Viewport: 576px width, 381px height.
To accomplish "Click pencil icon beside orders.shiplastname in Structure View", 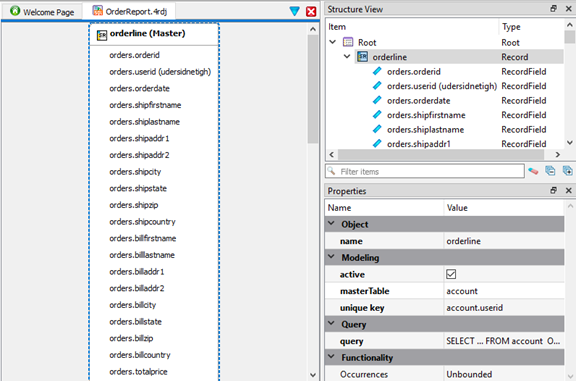I will (377, 129).
